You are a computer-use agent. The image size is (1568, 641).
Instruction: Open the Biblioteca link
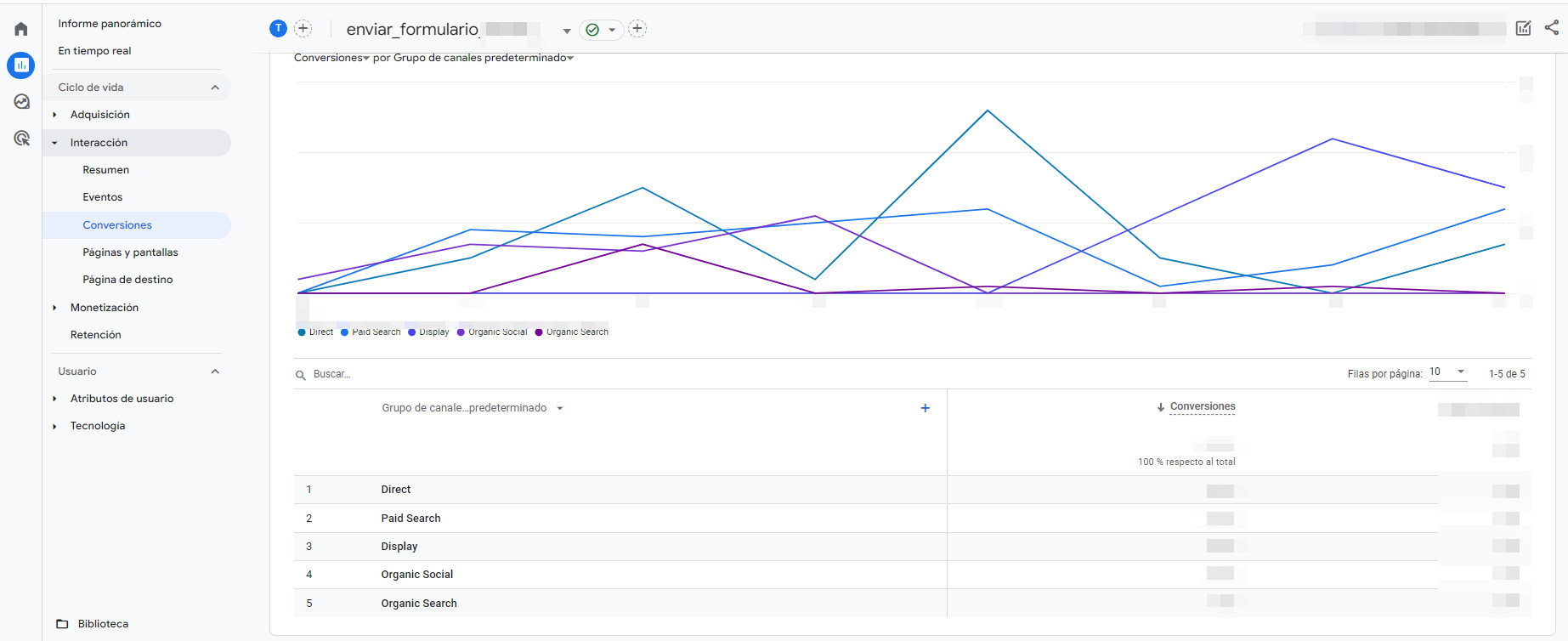103,624
